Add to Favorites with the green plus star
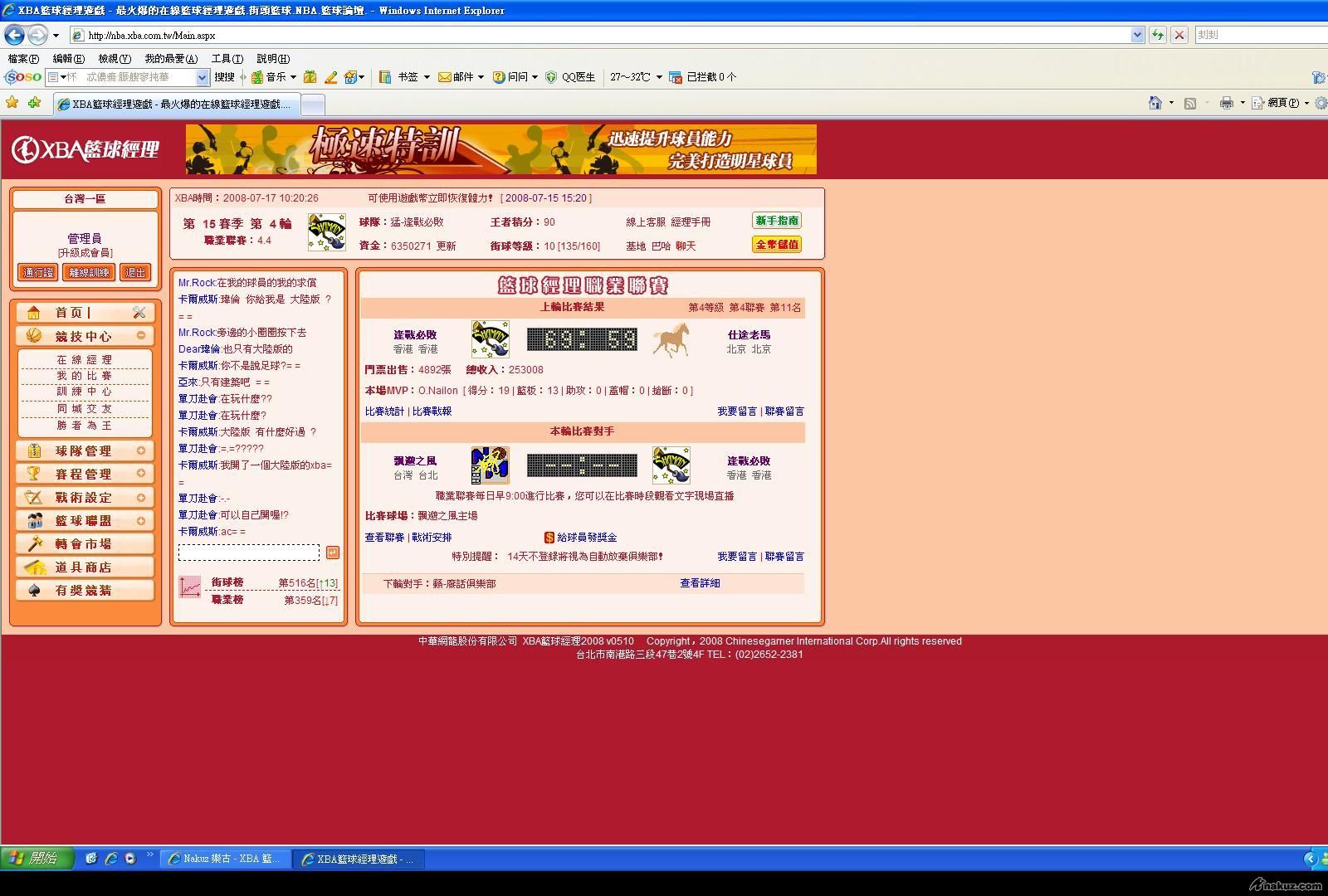The height and width of the screenshot is (896, 1328). (34, 102)
